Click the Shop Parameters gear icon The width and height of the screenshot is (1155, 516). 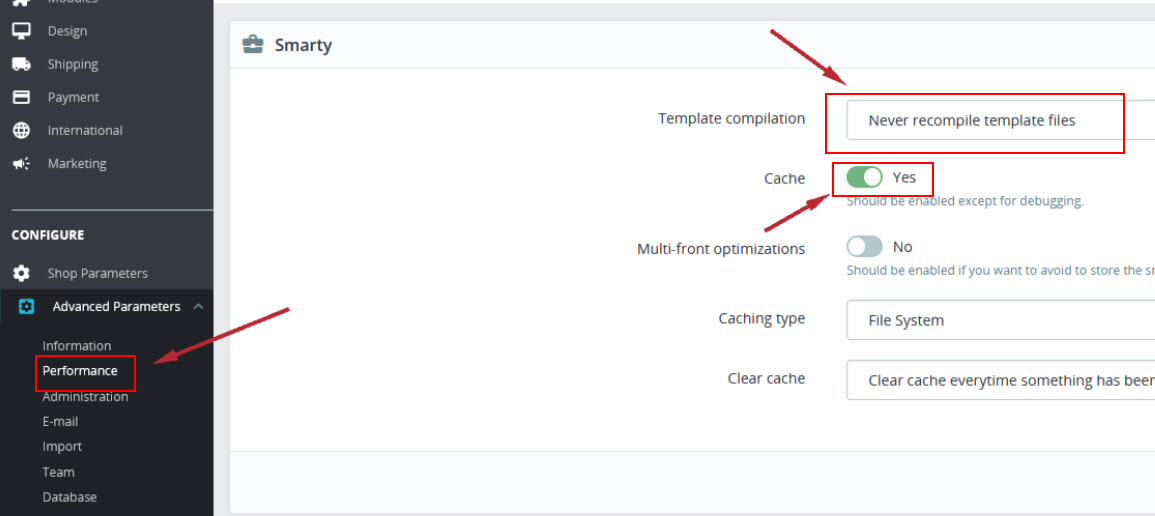[21, 273]
